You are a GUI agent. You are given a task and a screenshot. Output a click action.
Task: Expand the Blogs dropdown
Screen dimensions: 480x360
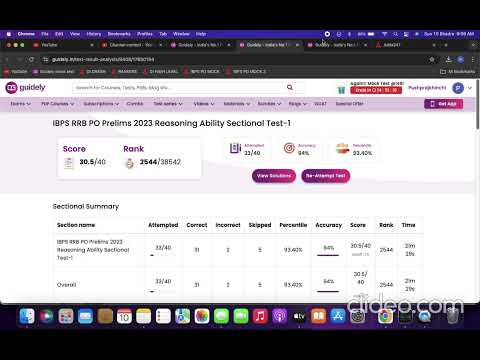[x=297, y=104]
